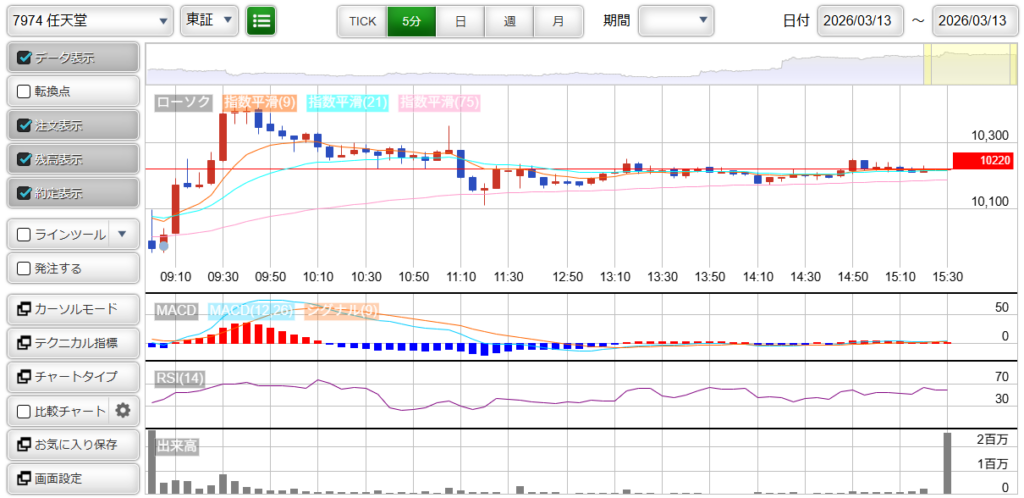1024x498 pixels.
Task: Switch to the TICK chart tab
Action: [x=362, y=20]
